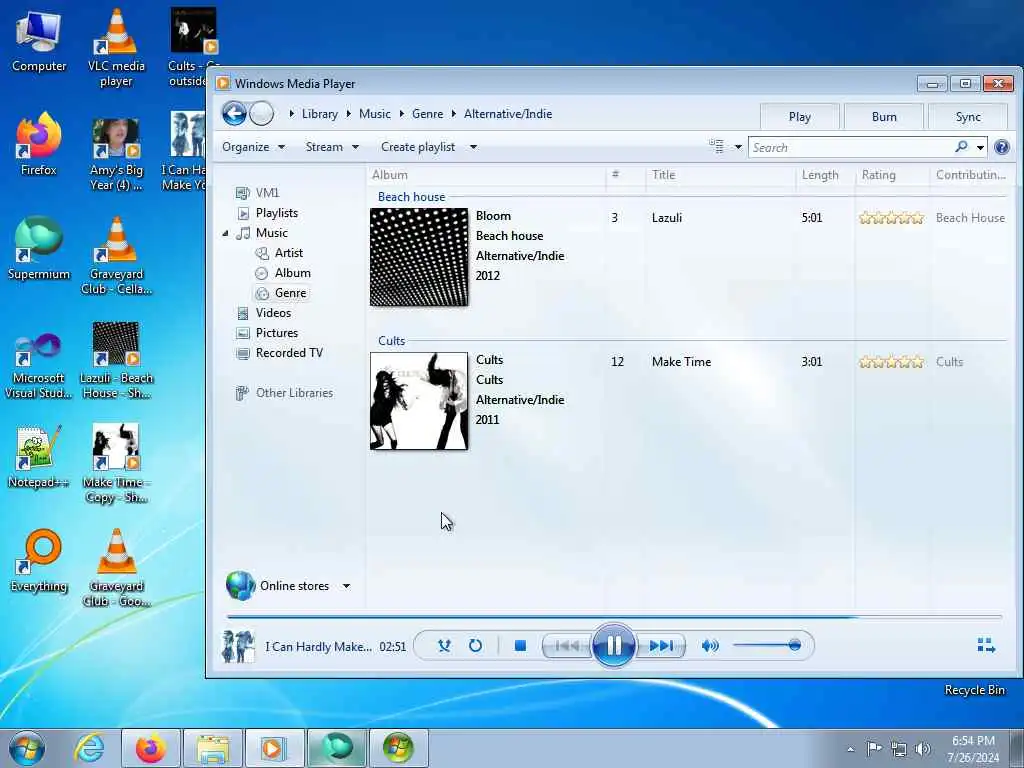Open the Organize menu
The image size is (1024, 768).
[x=253, y=147]
